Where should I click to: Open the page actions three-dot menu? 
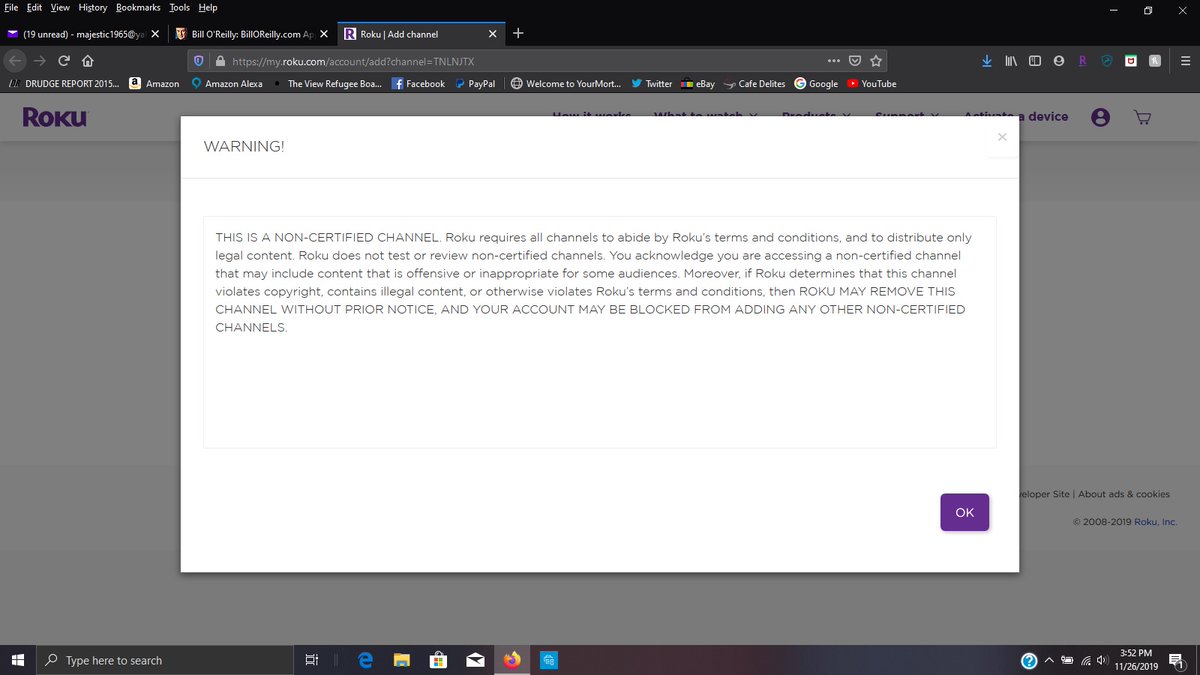[x=834, y=60]
